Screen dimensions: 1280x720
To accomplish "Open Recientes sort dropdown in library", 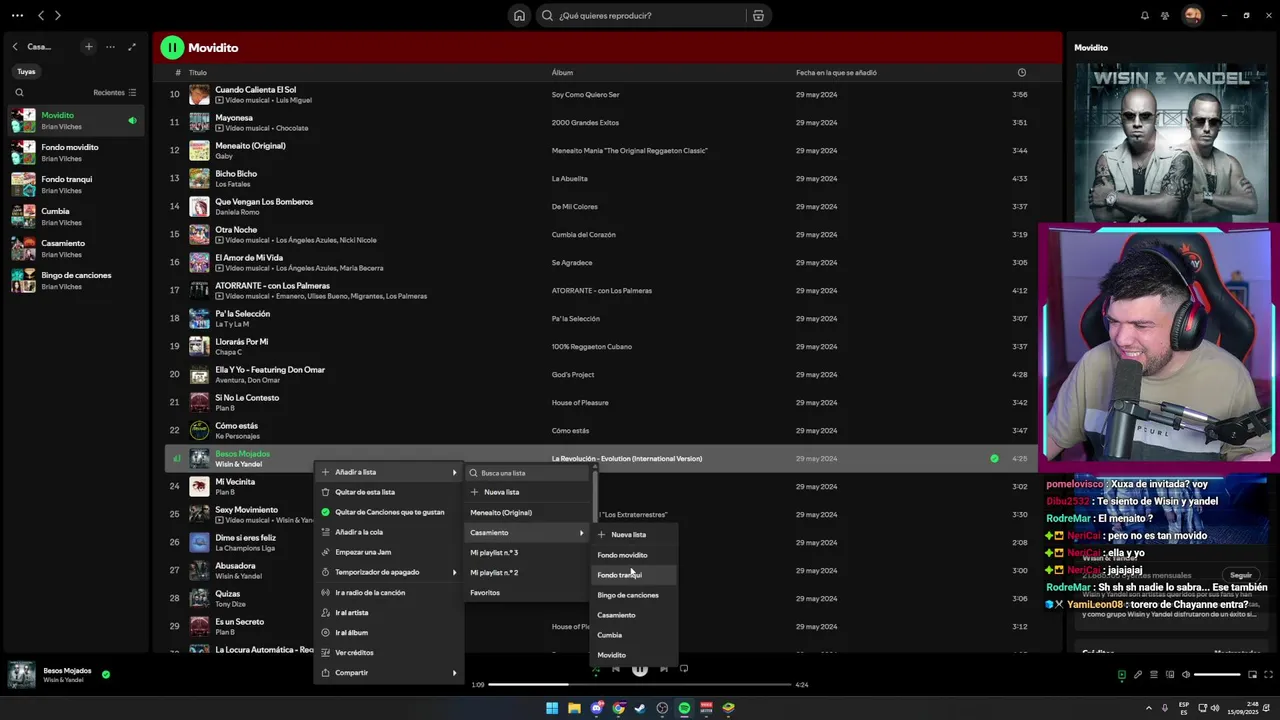I will coord(115,92).
